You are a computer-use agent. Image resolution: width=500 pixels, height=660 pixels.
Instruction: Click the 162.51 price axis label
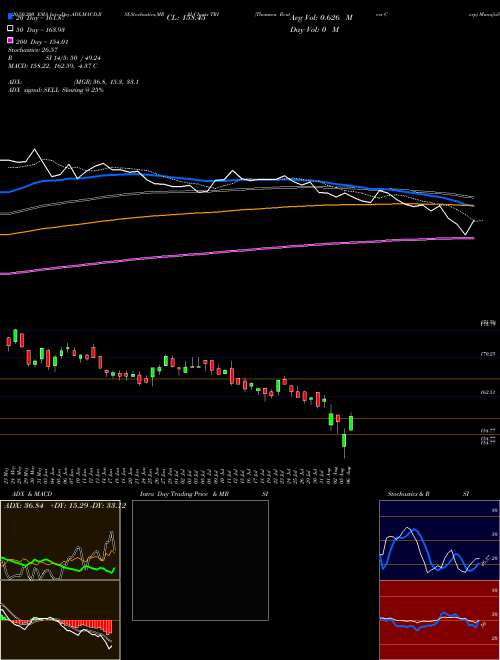[487, 392]
